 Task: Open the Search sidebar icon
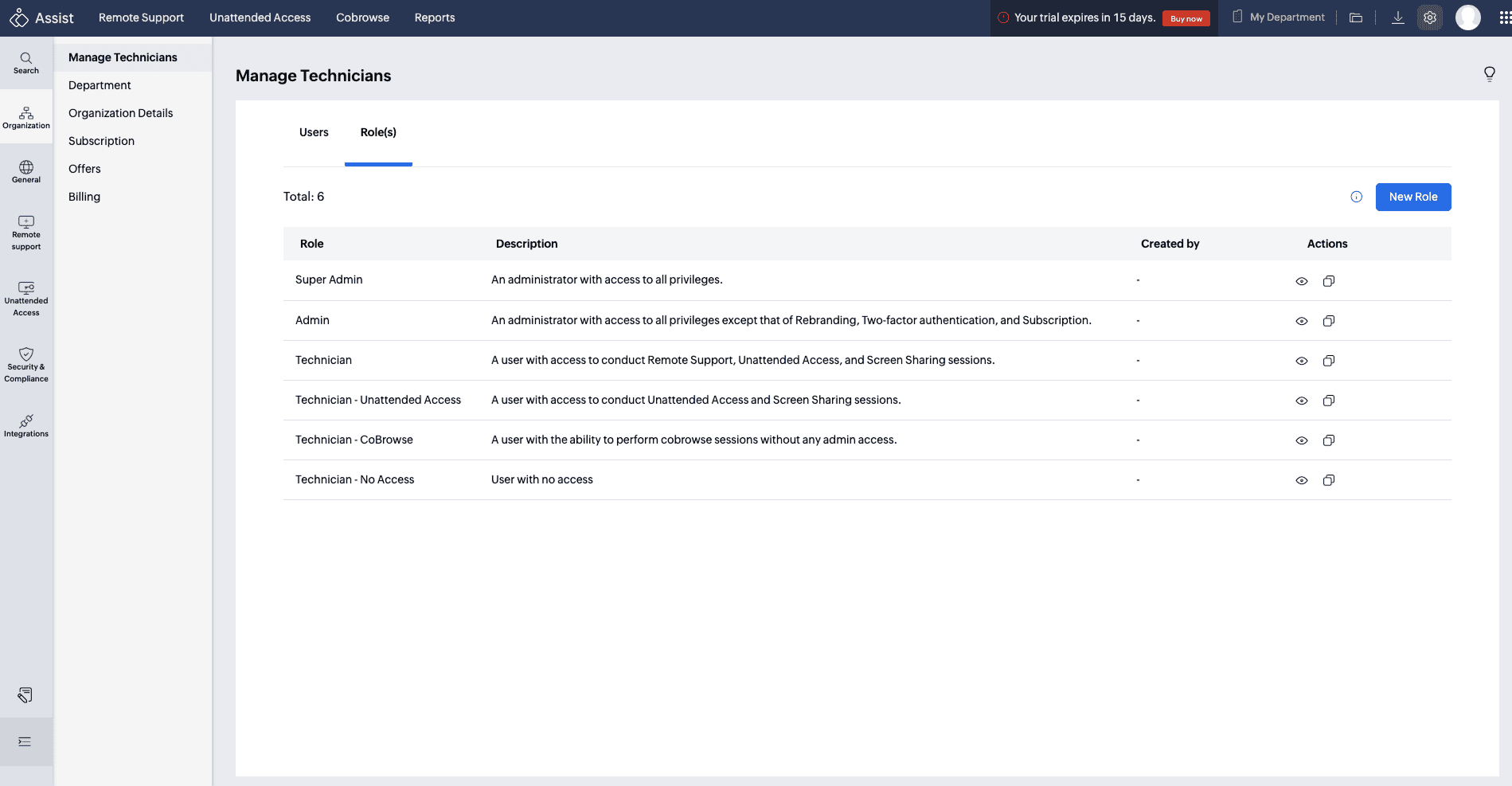(x=26, y=63)
